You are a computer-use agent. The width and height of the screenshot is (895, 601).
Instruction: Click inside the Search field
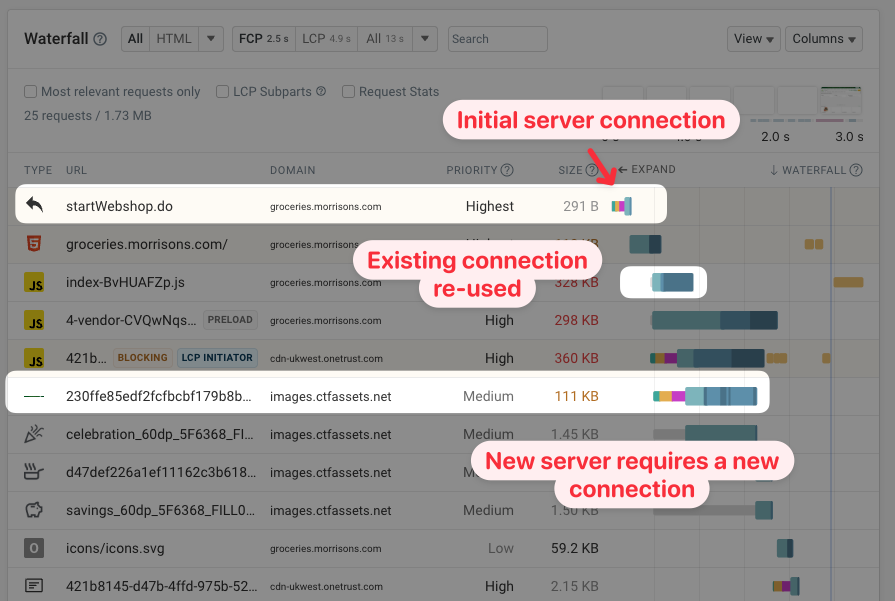coord(497,38)
